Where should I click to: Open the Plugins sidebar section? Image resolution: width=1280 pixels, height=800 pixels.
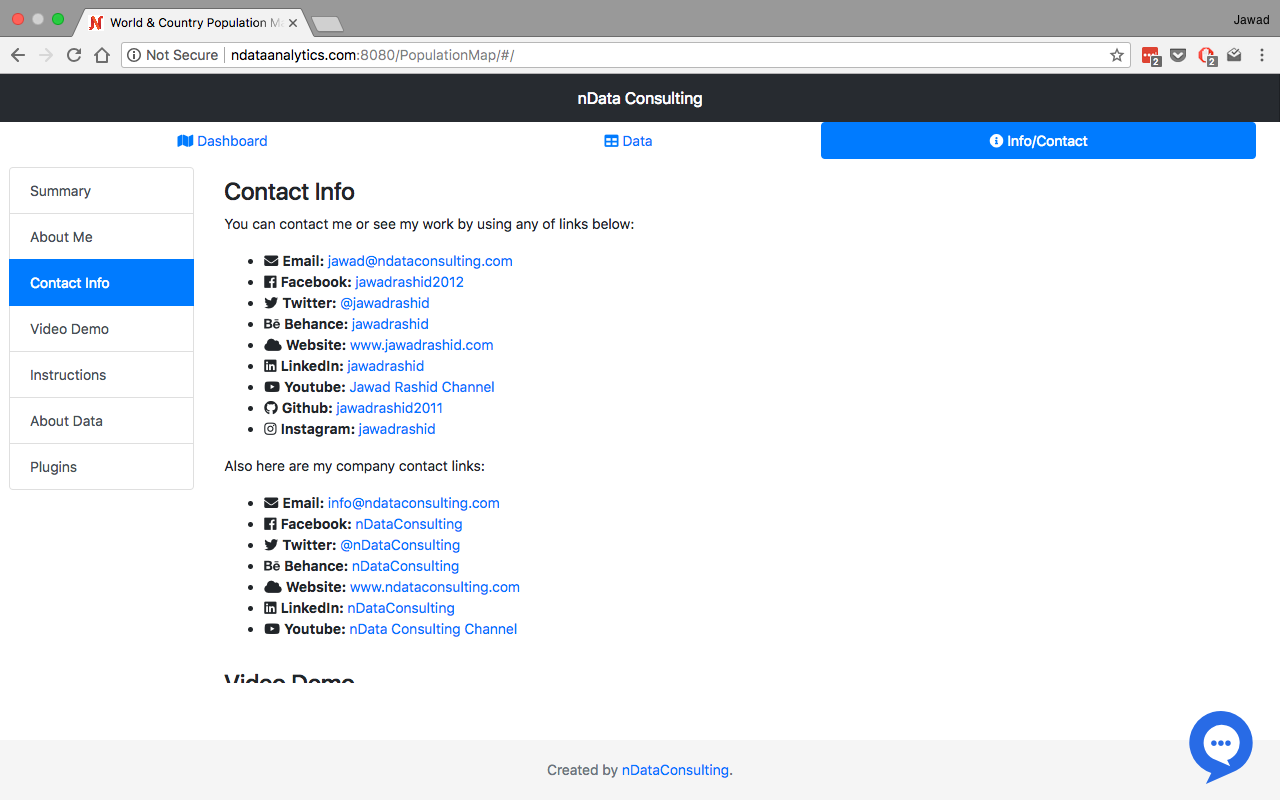tap(101, 467)
